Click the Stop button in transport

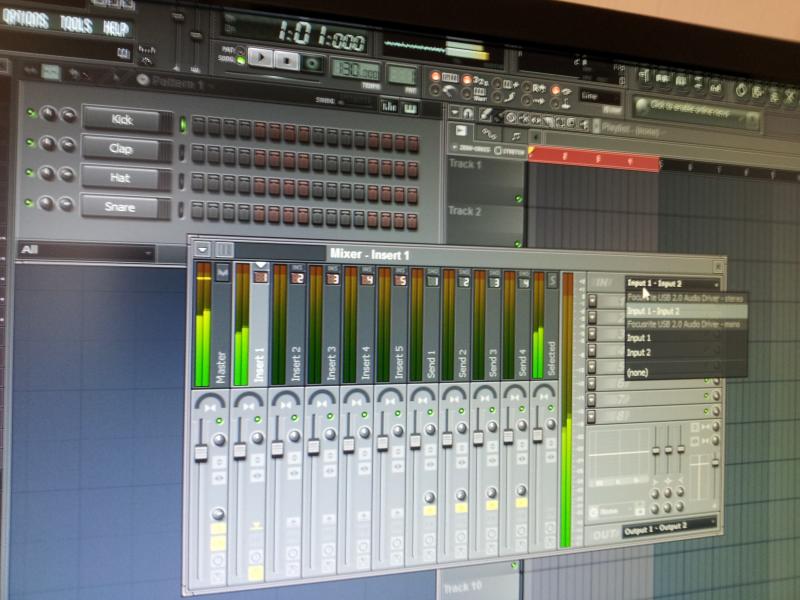pos(287,60)
